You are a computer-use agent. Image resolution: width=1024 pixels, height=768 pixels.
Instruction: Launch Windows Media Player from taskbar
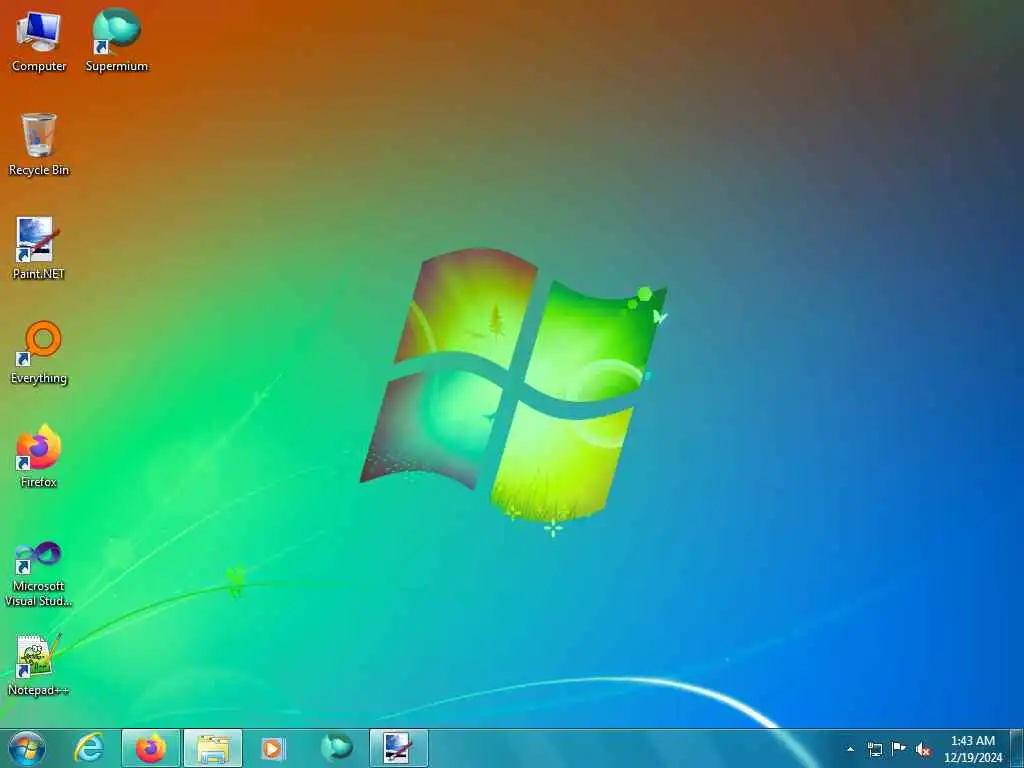pyautogui.click(x=273, y=748)
